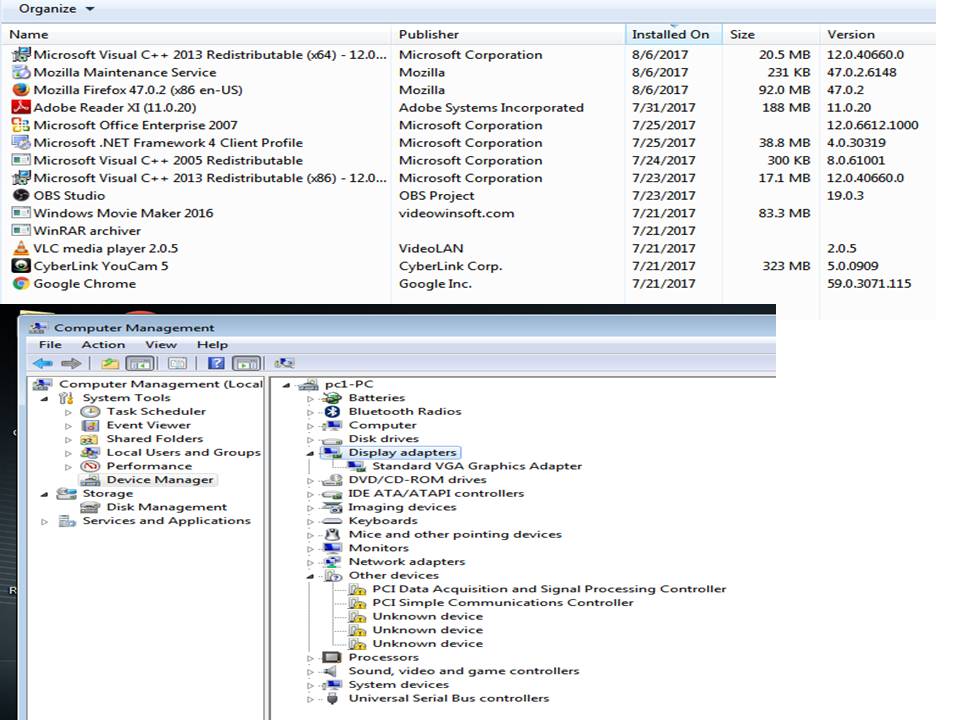This screenshot has height=720, width=960.
Task: Click the PCI Simple Communications Controller warning icon
Action: [x=358, y=602]
